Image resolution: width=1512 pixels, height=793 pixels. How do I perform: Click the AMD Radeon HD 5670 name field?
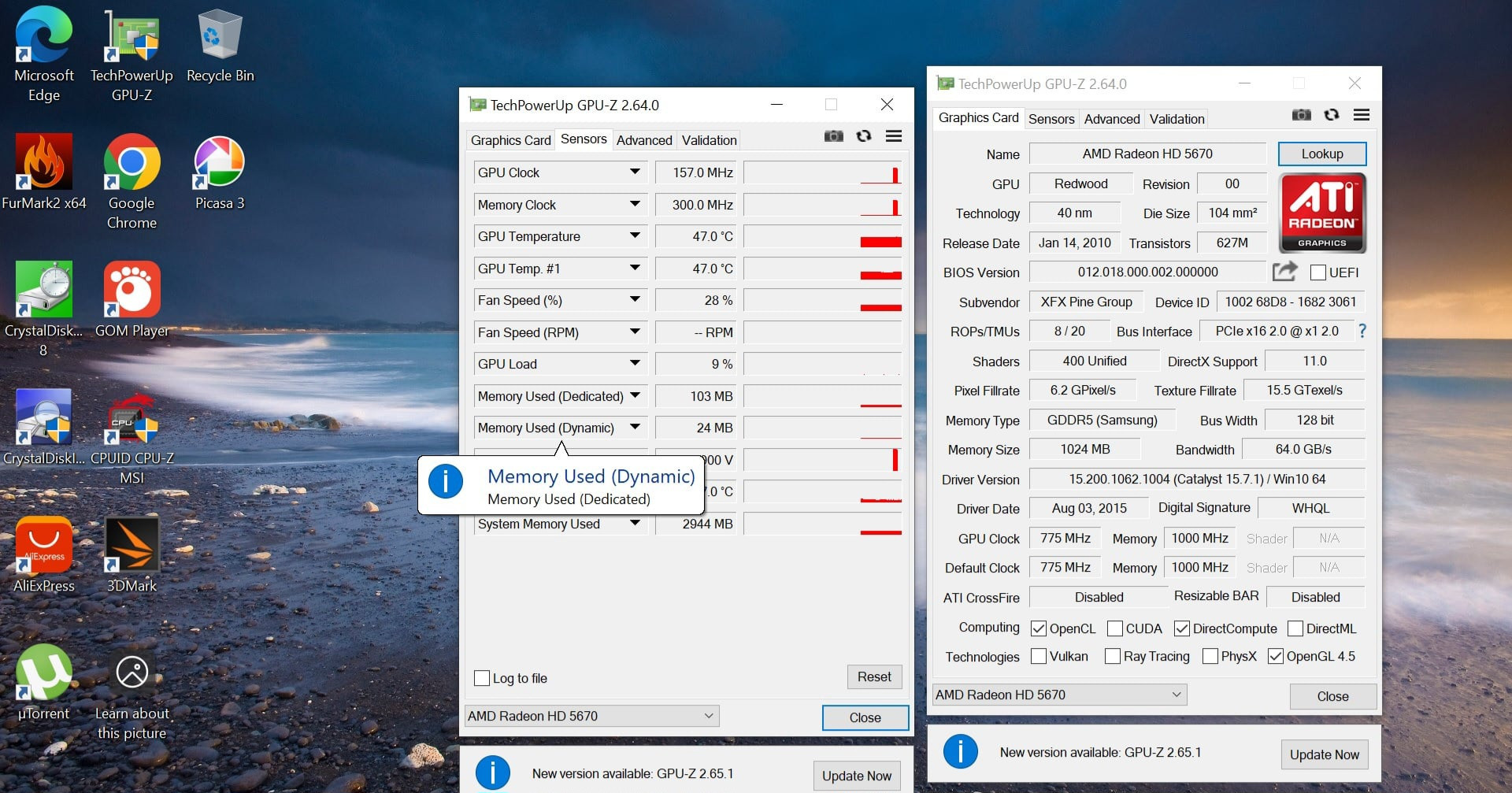point(1147,154)
